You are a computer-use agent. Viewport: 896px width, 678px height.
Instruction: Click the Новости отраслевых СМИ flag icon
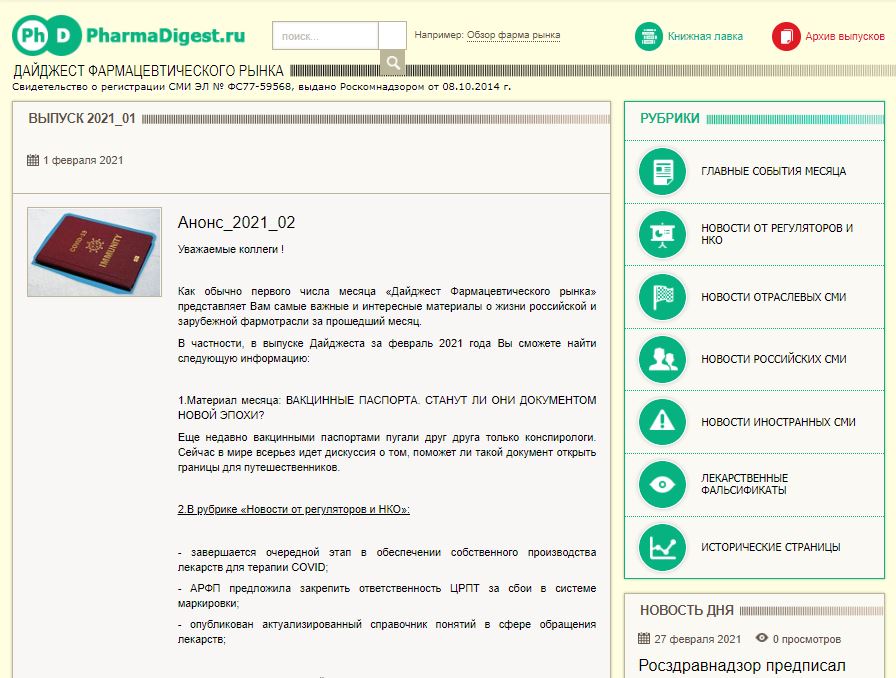(662, 297)
